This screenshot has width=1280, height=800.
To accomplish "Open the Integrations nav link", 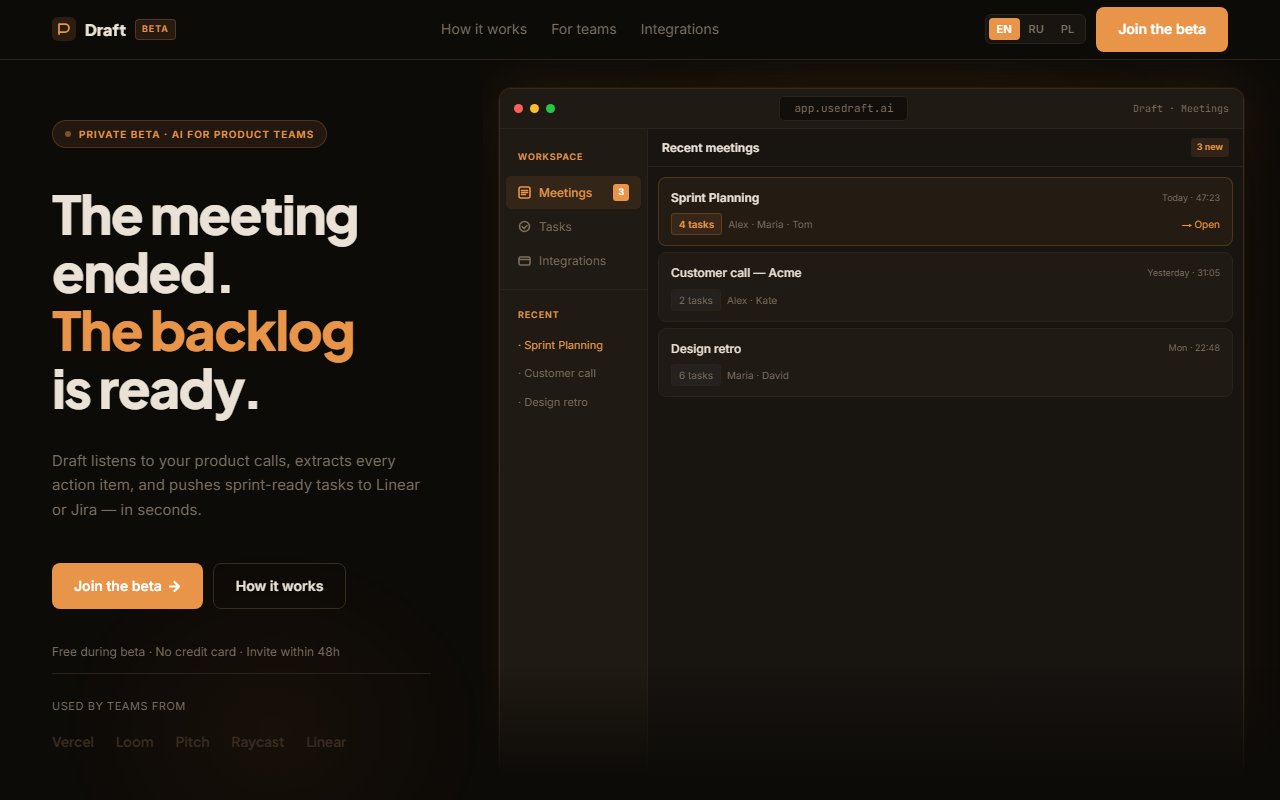I will (x=680, y=29).
